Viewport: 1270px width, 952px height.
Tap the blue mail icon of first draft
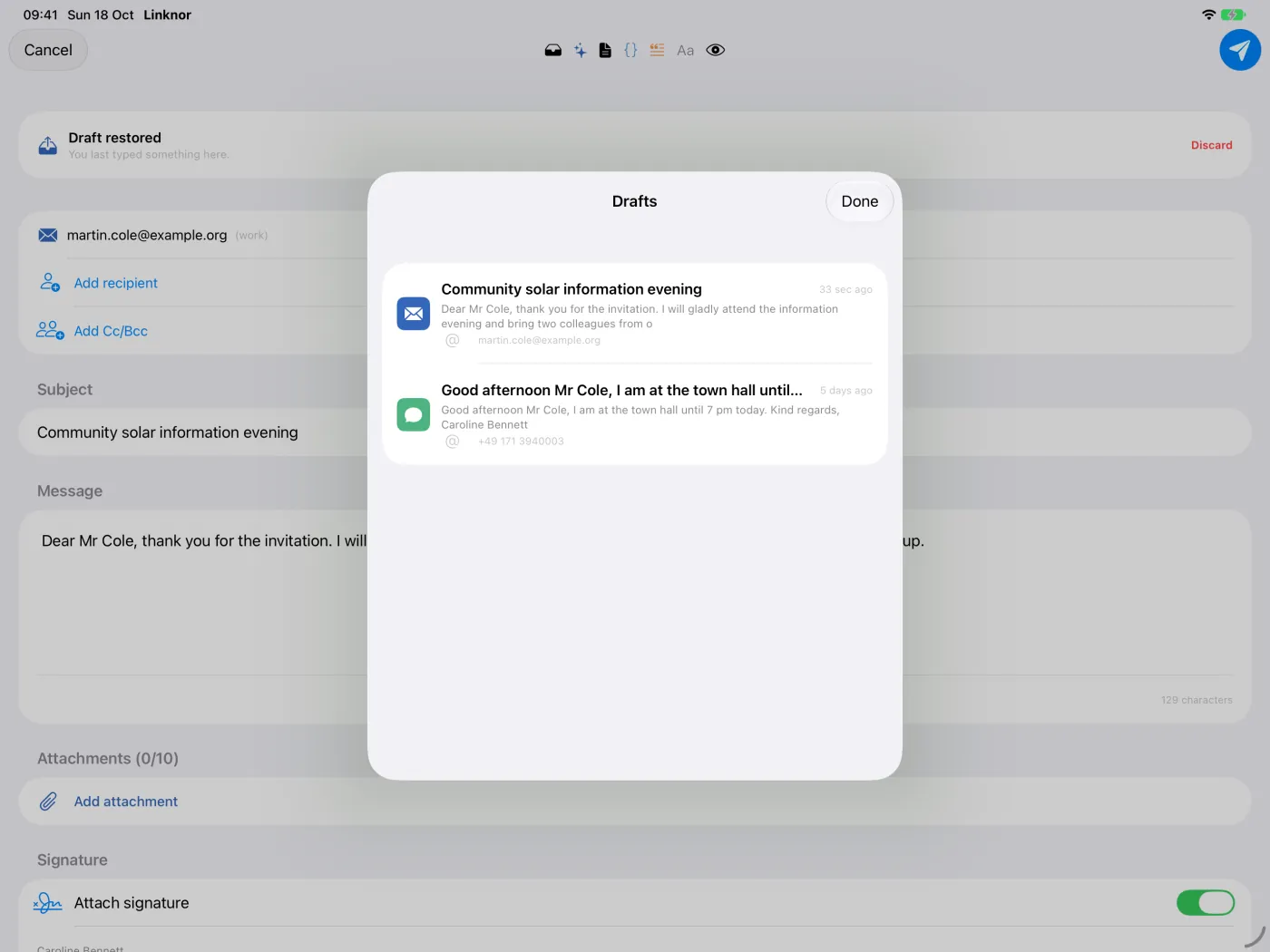[x=414, y=314]
